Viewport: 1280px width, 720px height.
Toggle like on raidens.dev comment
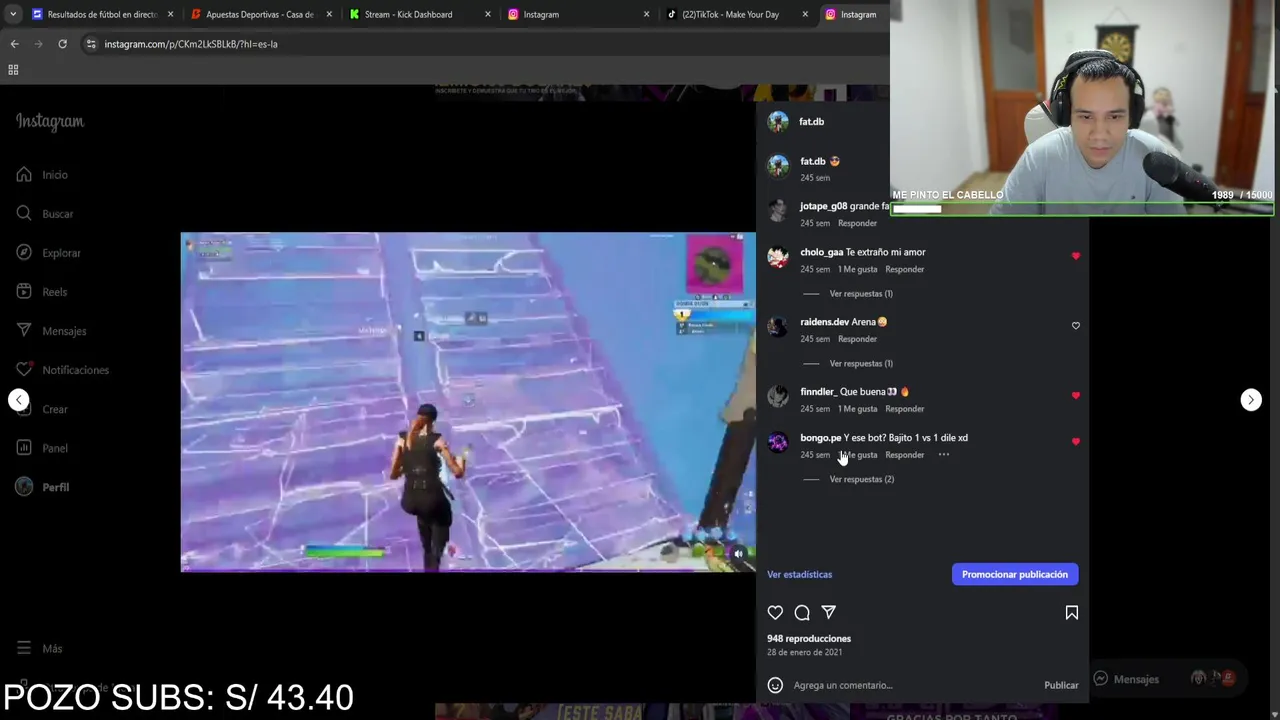coord(1076,326)
